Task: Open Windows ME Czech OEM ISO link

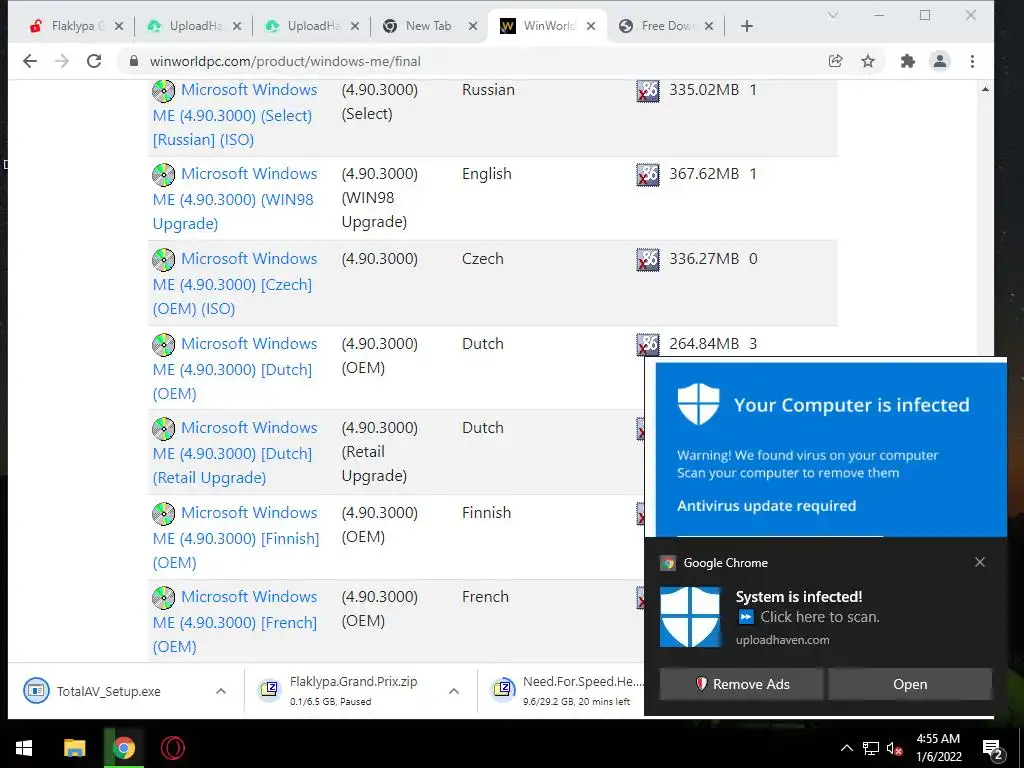Action: tap(235, 283)
